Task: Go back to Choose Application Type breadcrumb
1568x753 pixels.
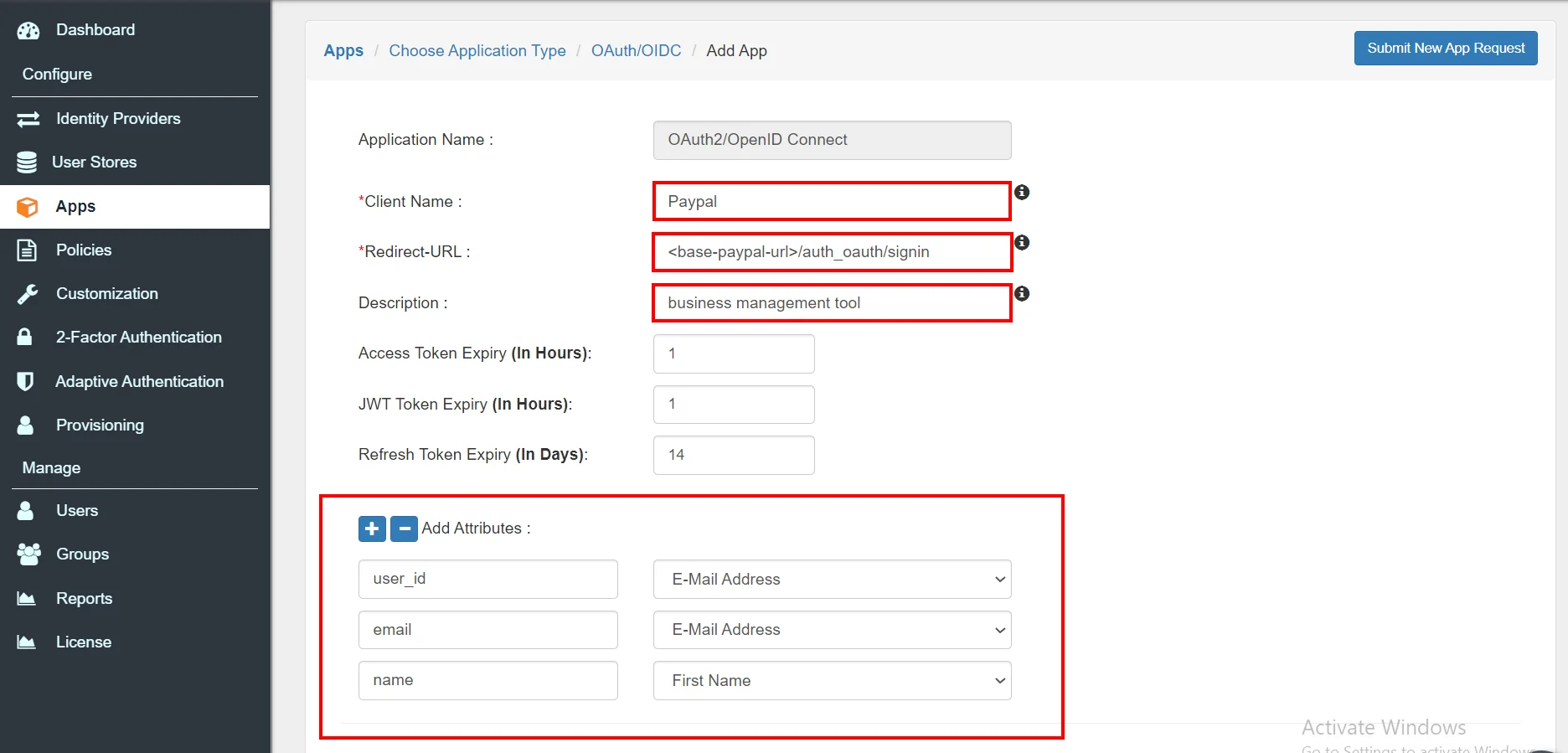Action: point(477,51)
